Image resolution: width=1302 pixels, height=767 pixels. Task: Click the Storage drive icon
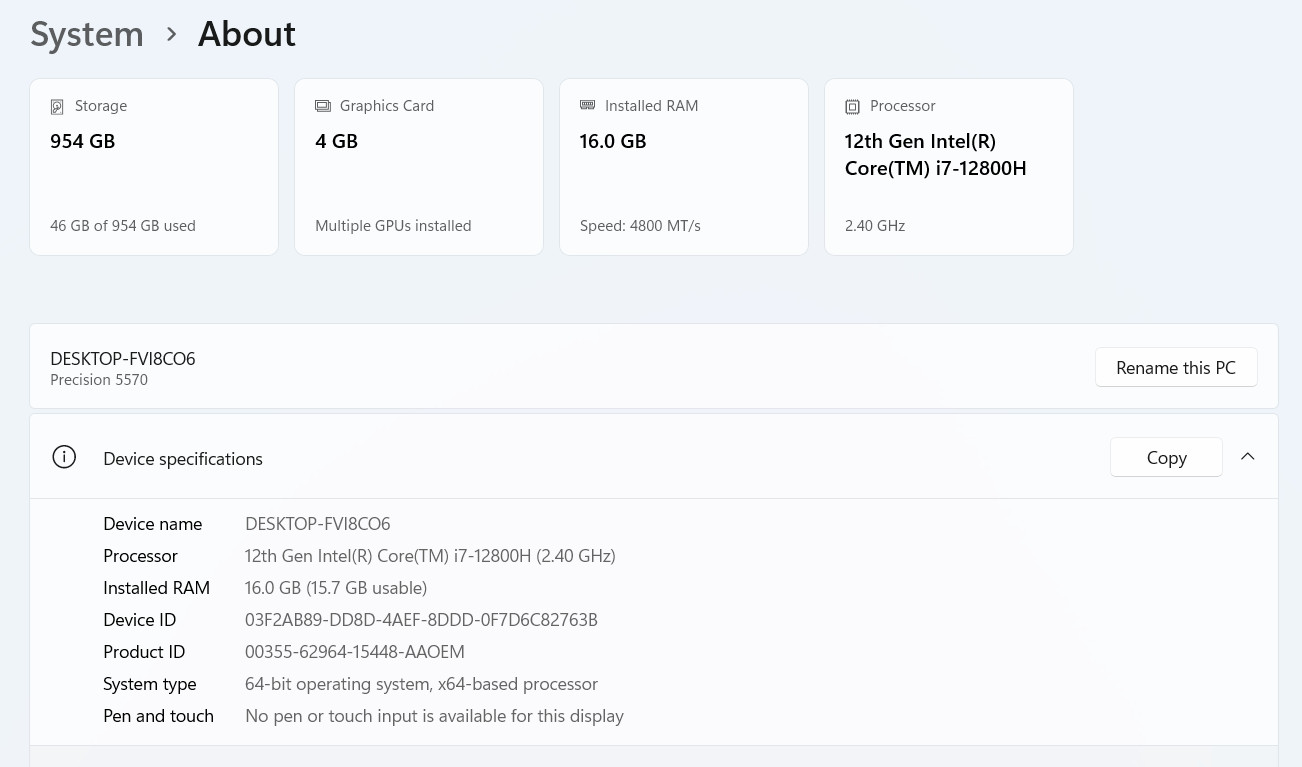pos(57,106)
